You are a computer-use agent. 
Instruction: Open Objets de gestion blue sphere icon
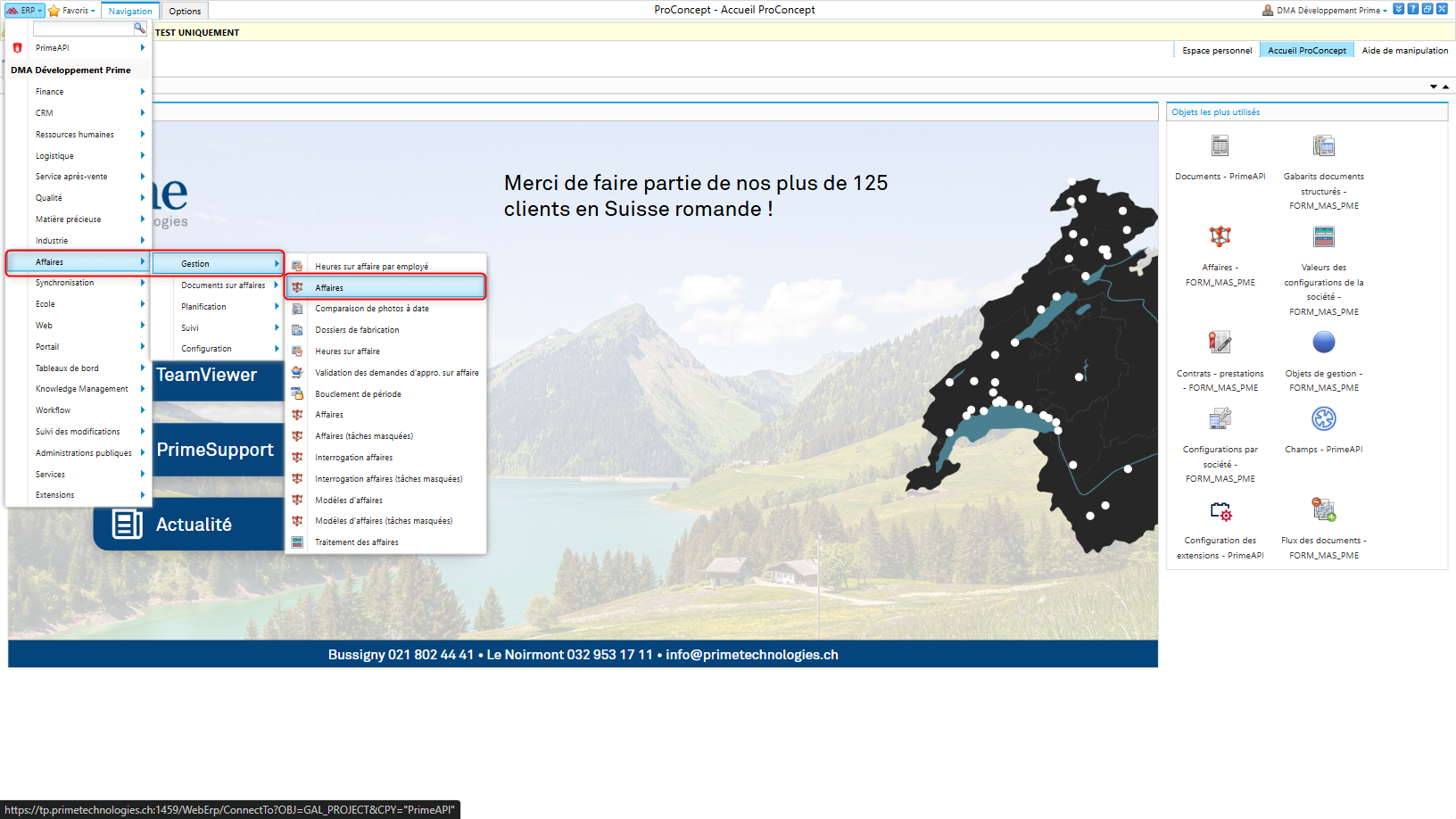(1323, 343)
